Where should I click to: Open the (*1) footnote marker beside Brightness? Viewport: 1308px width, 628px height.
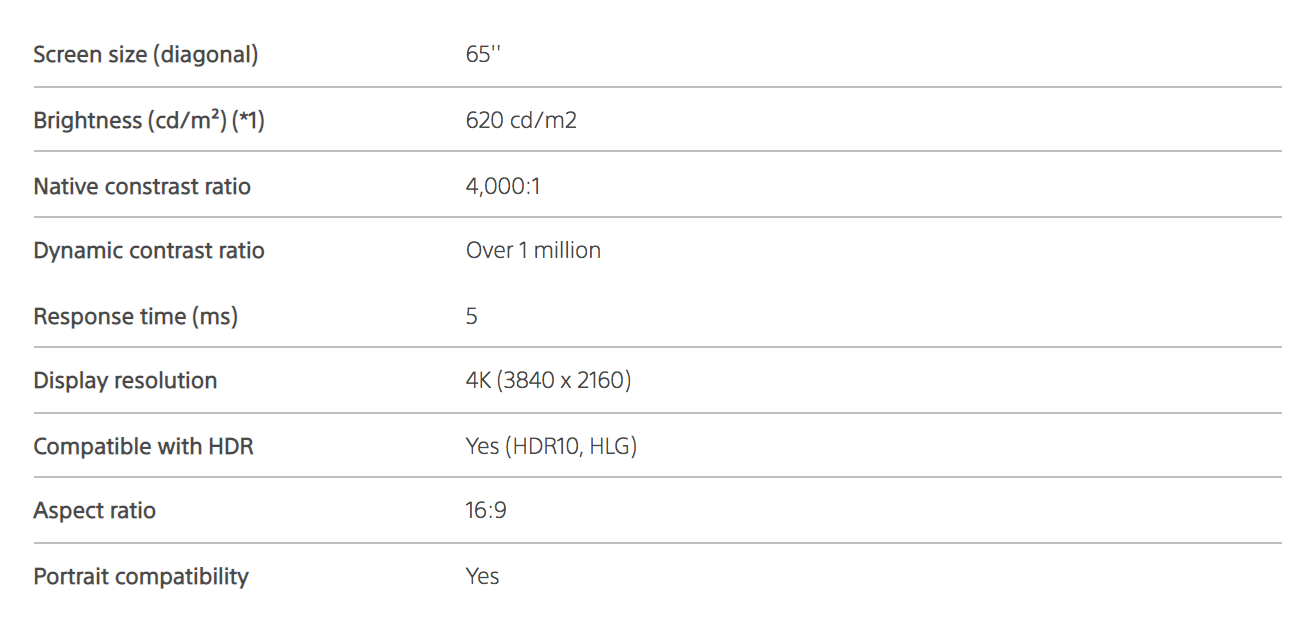248,121
